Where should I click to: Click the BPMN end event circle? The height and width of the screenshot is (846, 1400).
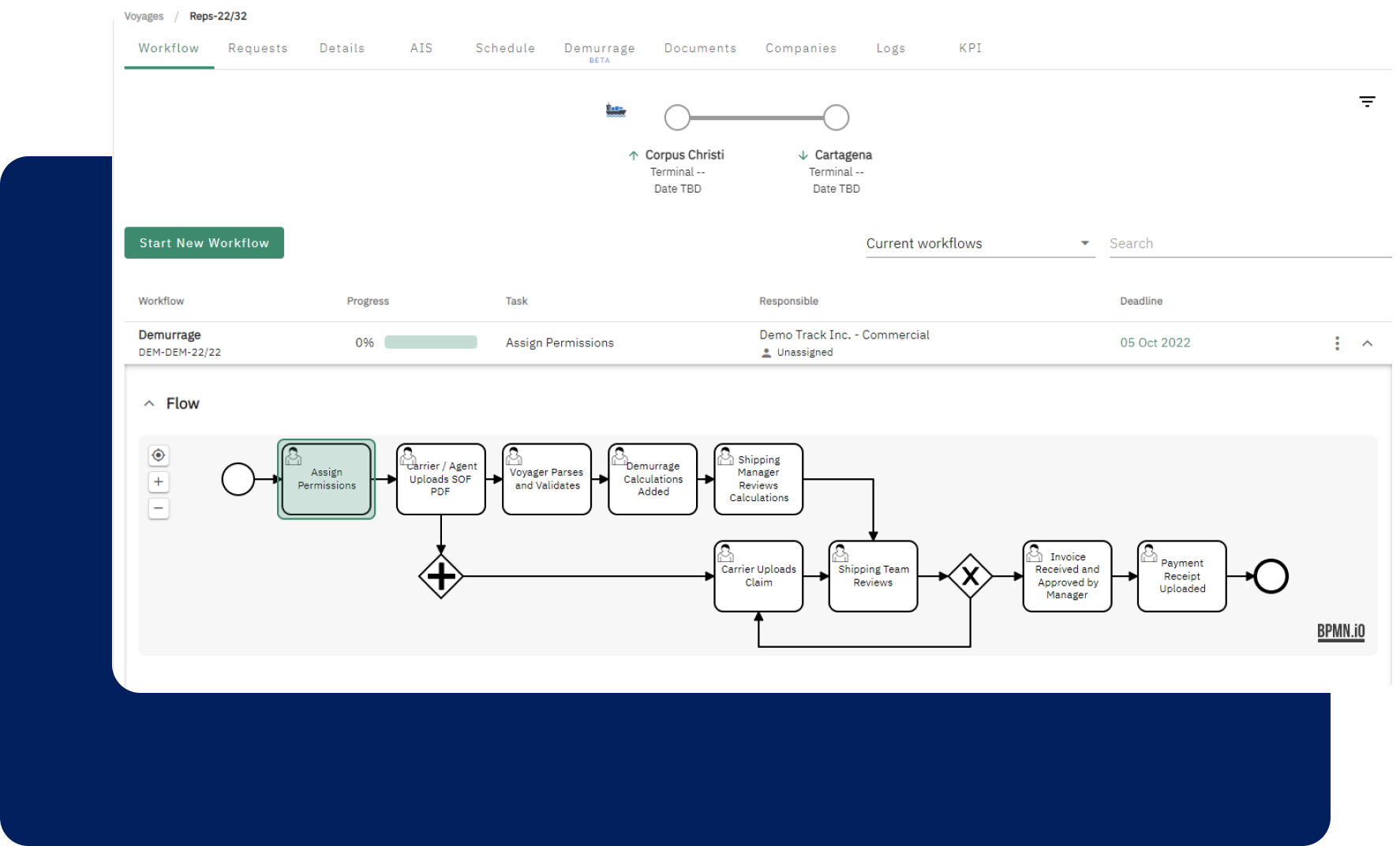point(1271,576)
